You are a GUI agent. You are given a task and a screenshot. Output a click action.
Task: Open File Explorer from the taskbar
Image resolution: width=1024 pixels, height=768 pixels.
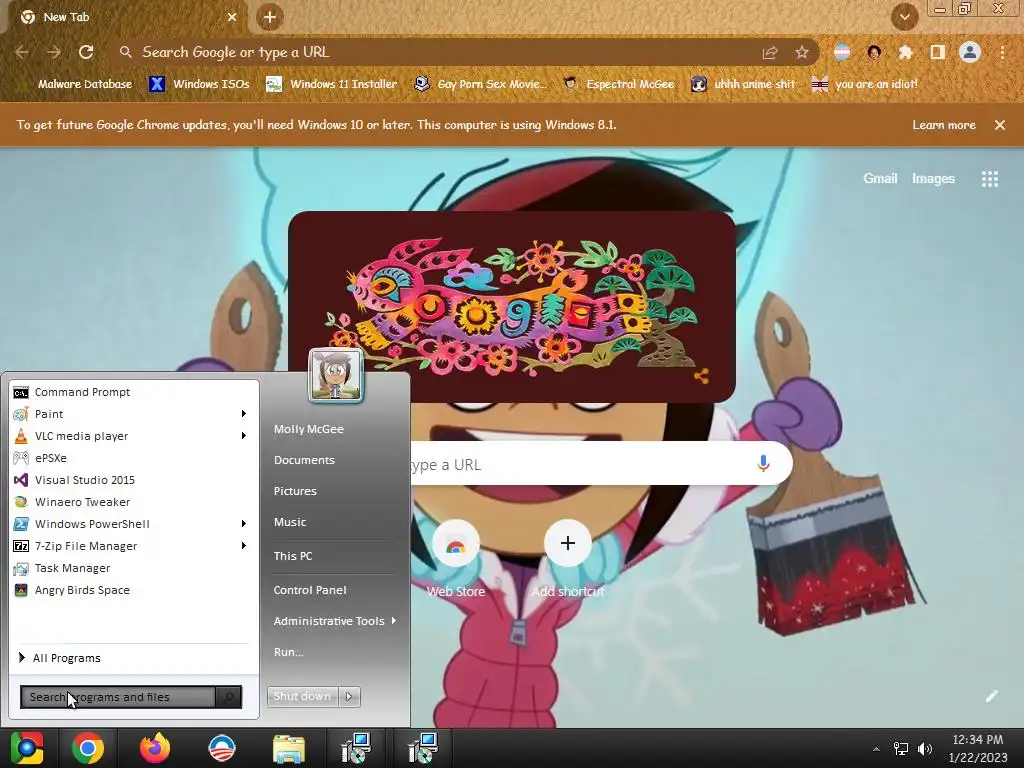289,748
